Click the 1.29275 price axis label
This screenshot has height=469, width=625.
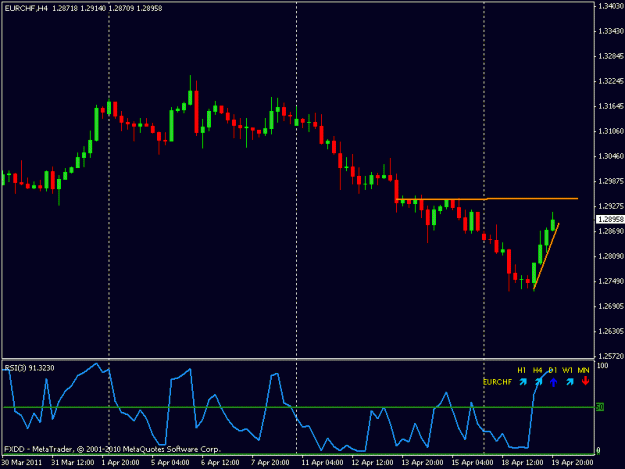coord(611,206)
